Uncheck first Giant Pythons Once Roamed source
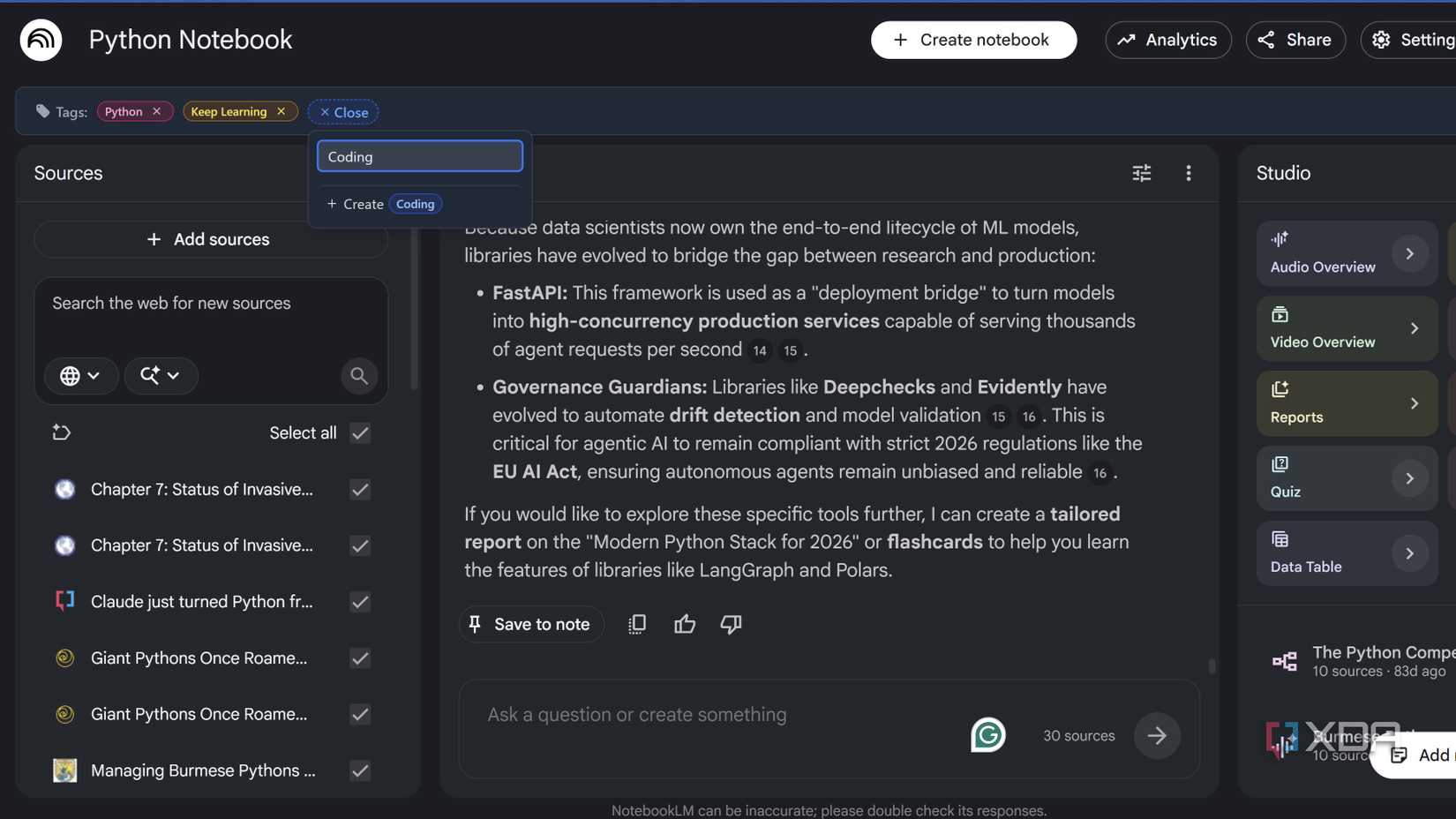This screenshot has height=819, width=1456. click(x=360, y=658)
